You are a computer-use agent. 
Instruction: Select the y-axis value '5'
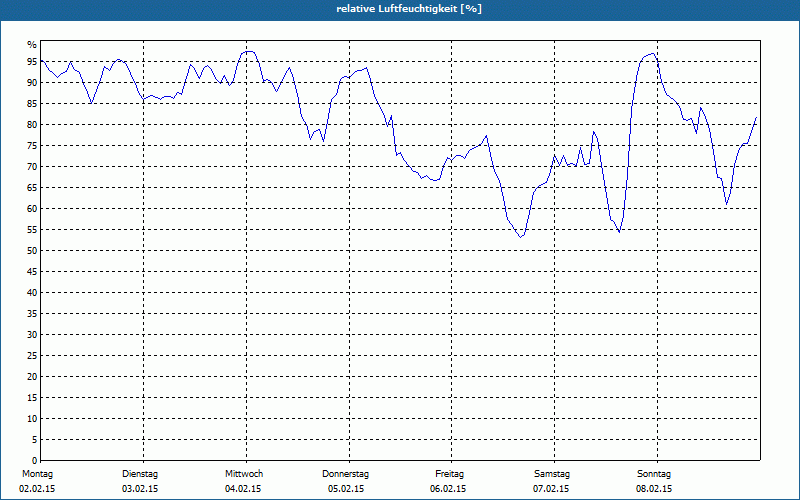pyautogui.click(x=35, y=439)
